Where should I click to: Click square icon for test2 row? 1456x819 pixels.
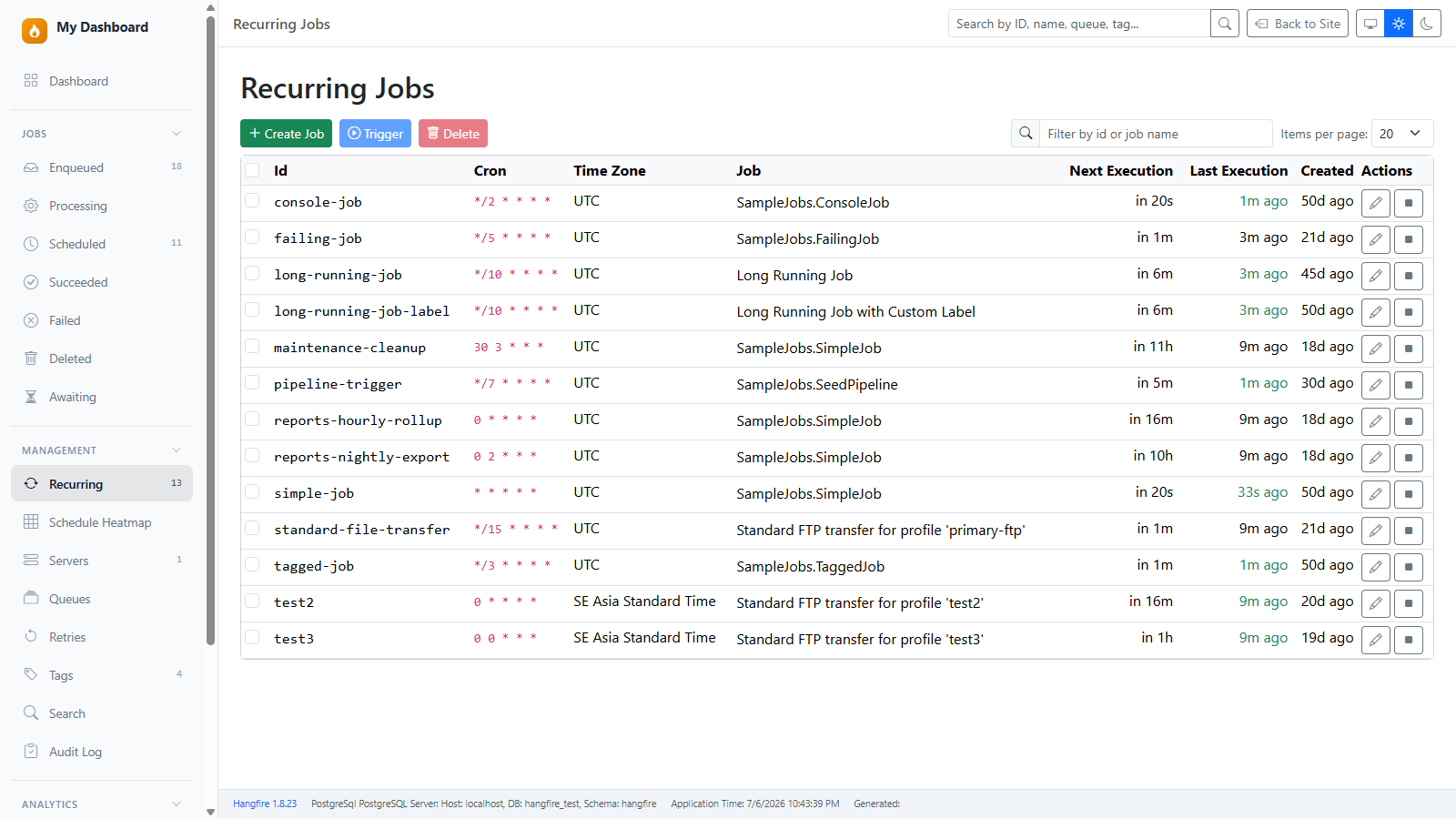point(1409,603)
